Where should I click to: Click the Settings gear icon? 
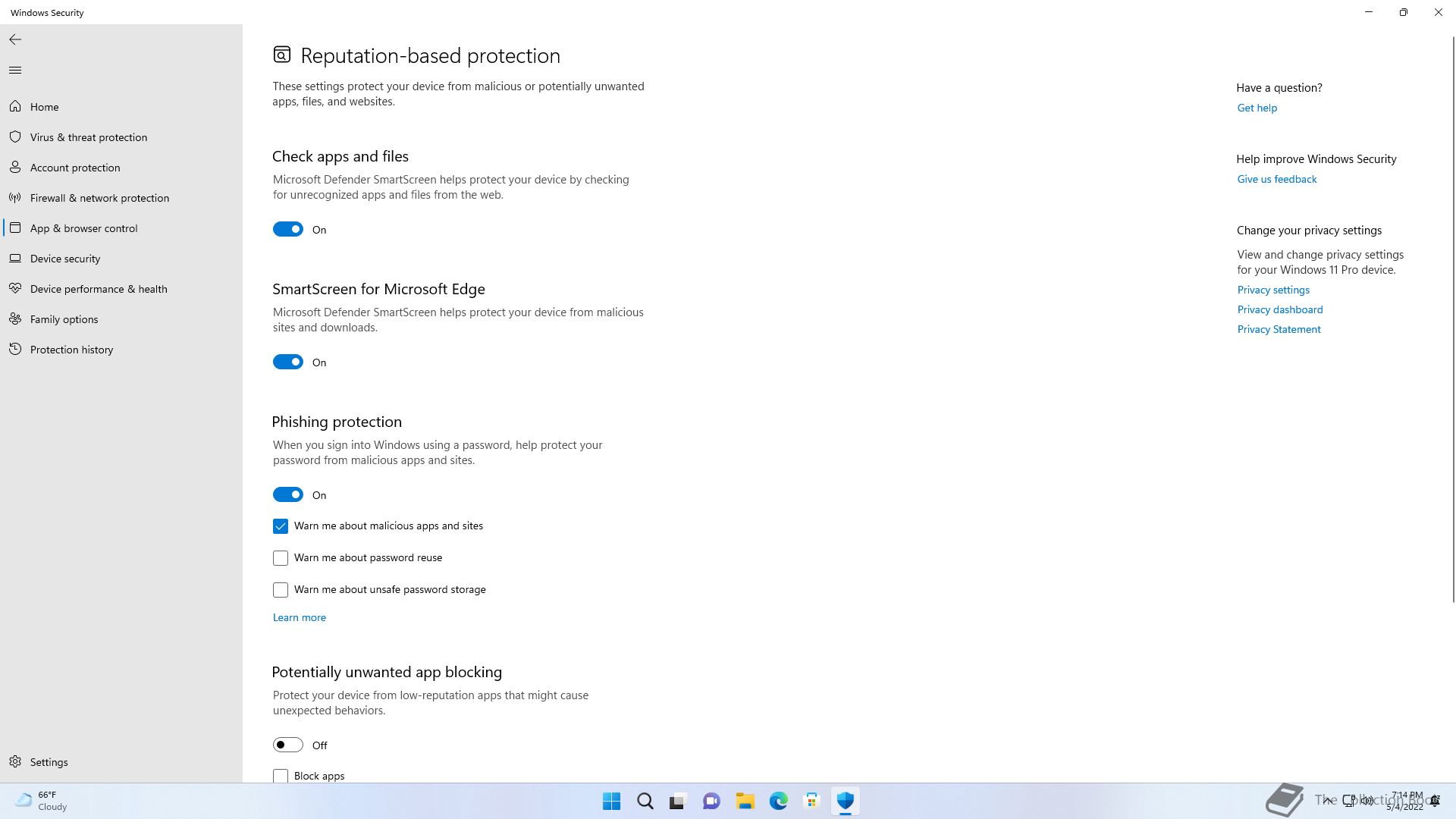(15, 762)
